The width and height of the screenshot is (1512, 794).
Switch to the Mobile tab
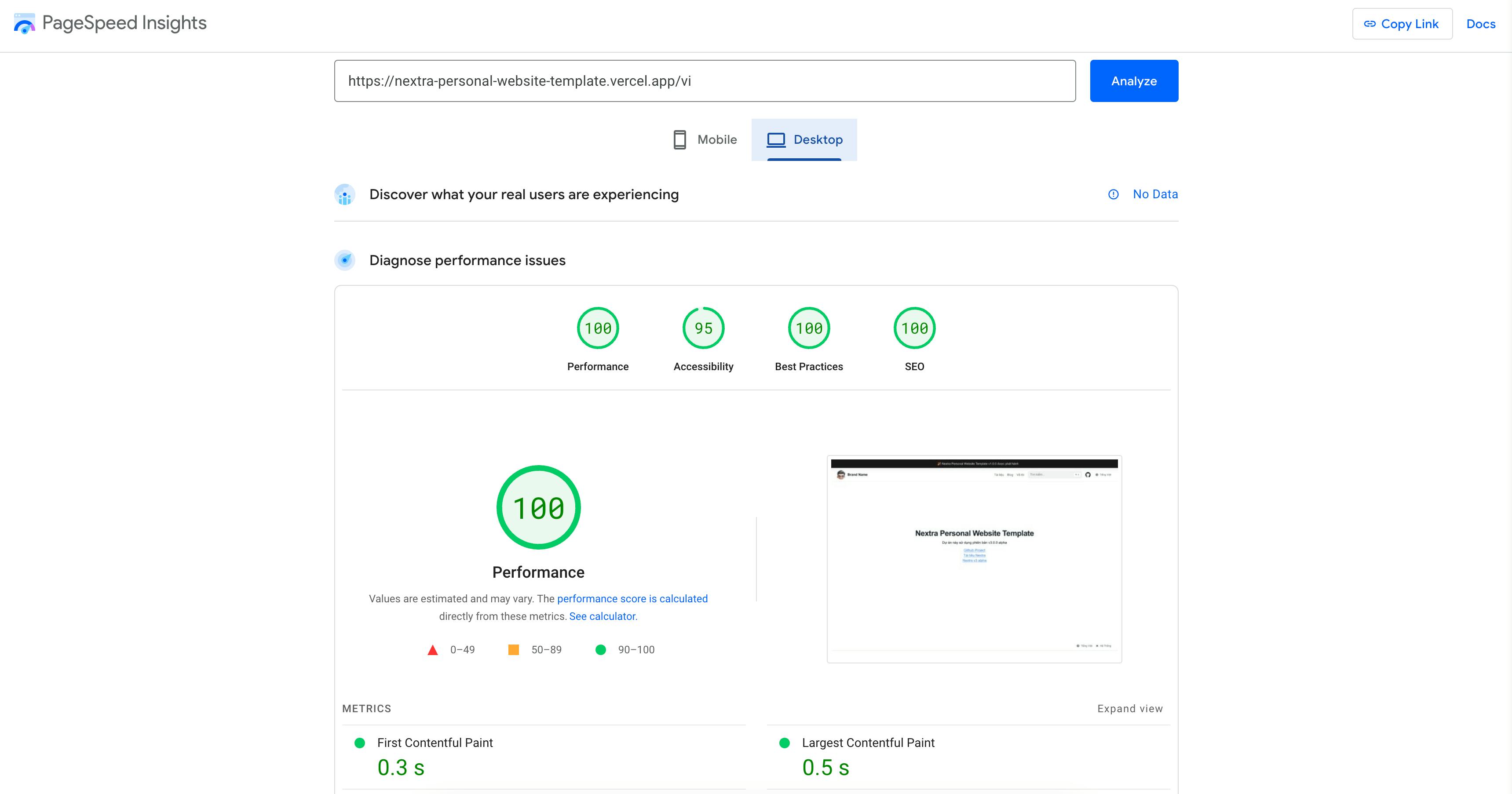705,140
